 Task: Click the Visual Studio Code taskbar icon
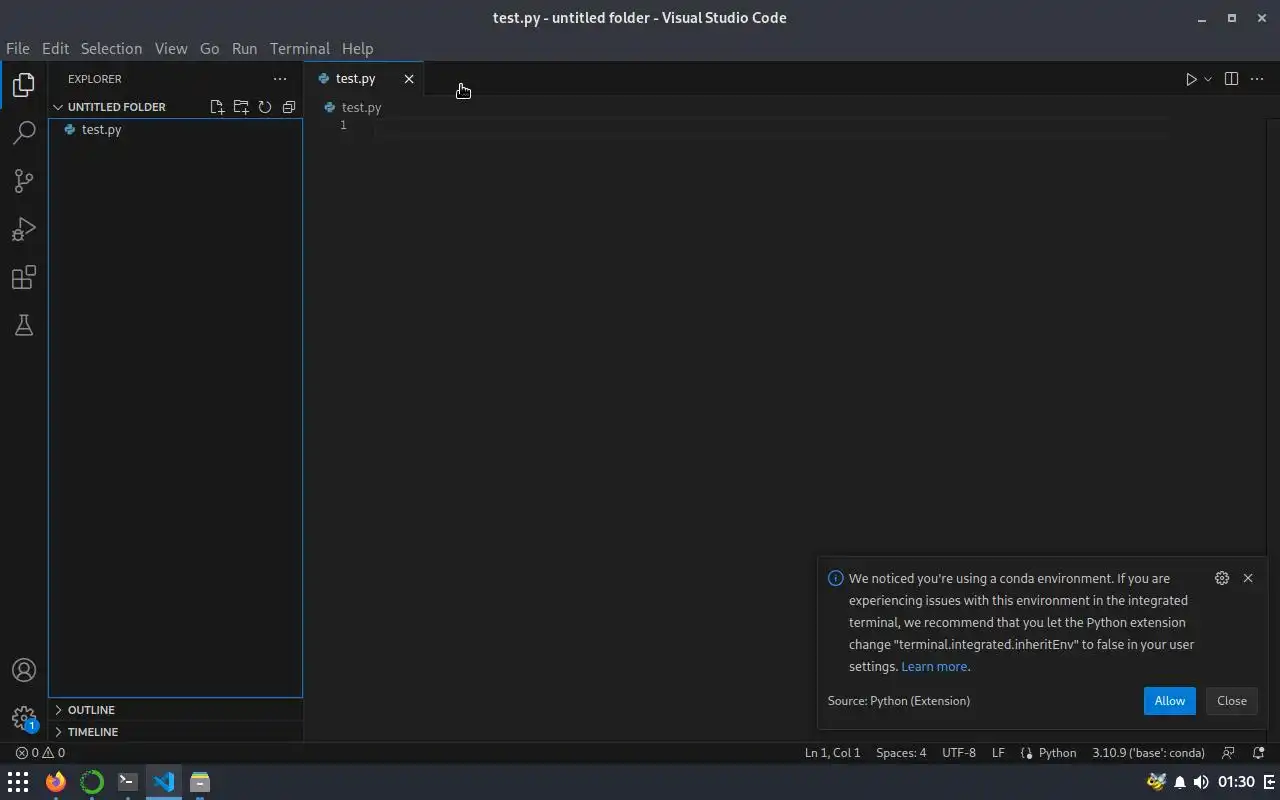coord(164,782)
